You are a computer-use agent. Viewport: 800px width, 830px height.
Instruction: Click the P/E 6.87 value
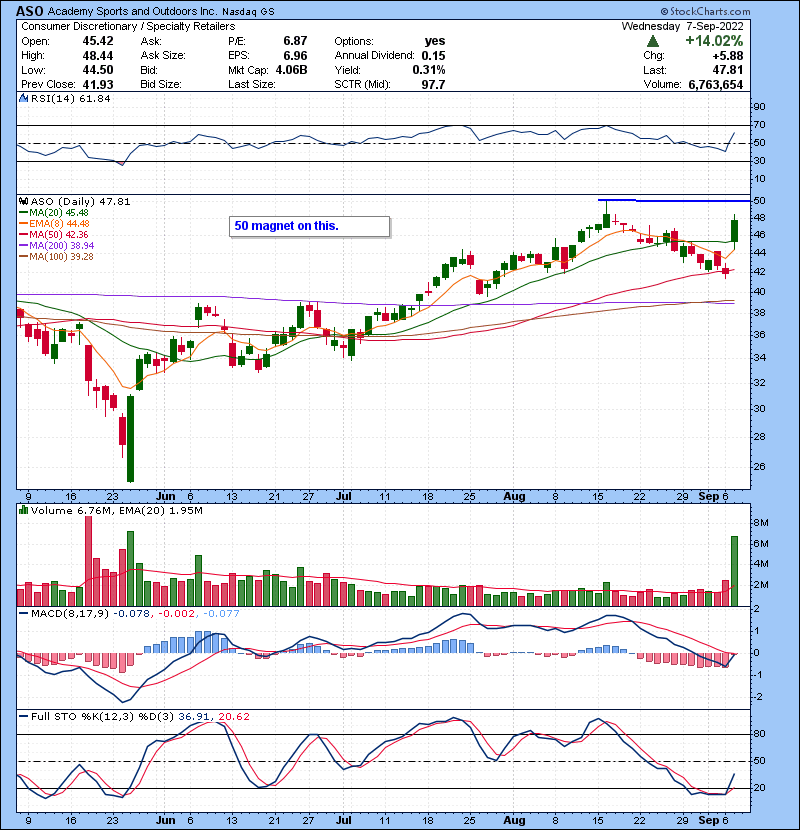(x=295, y=41)
